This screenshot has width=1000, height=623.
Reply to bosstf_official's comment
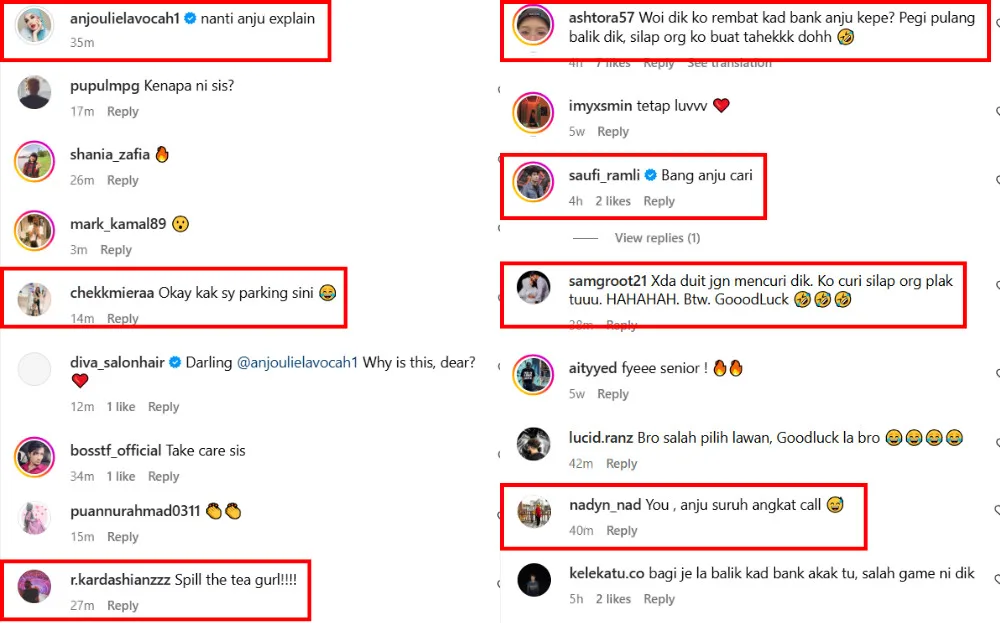pyautogui.click(x=163, y=477)
